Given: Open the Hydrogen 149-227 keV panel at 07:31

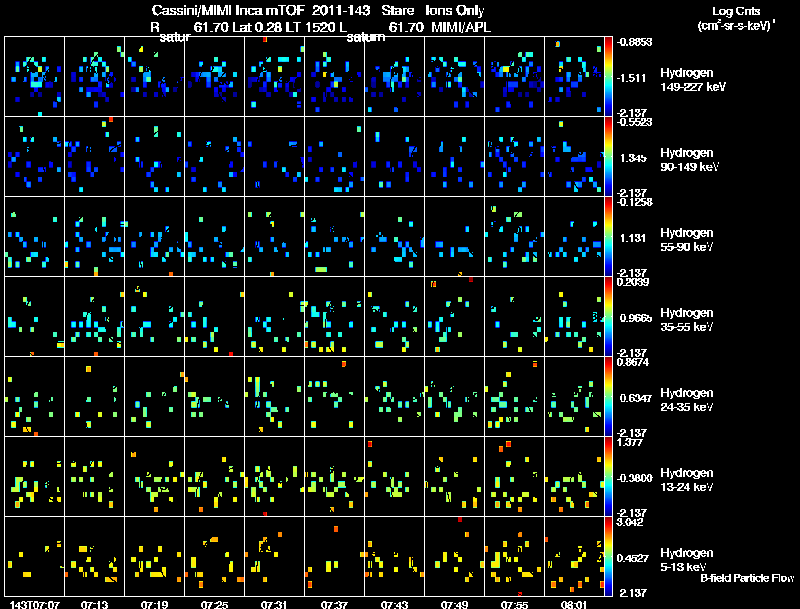Looking at the screenshot, I should coord(274,77).
